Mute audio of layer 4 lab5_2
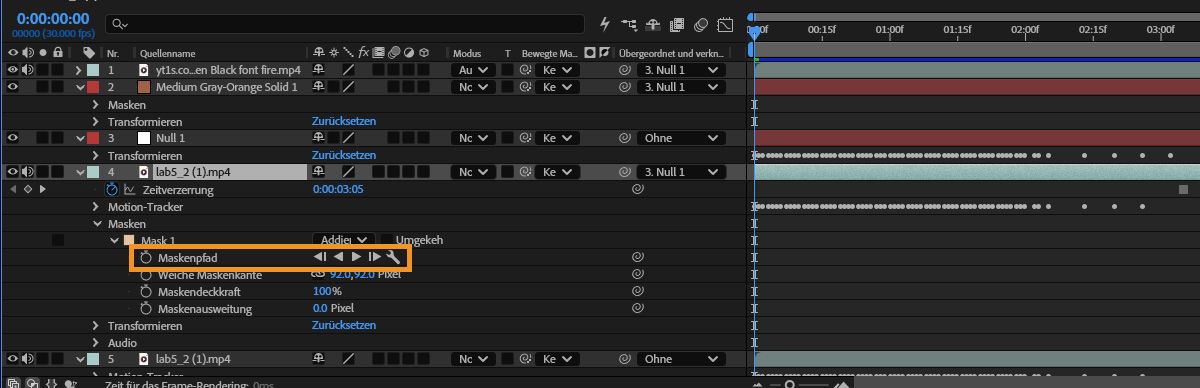The width and height of the screenshot is (1200, 388). 27,172
